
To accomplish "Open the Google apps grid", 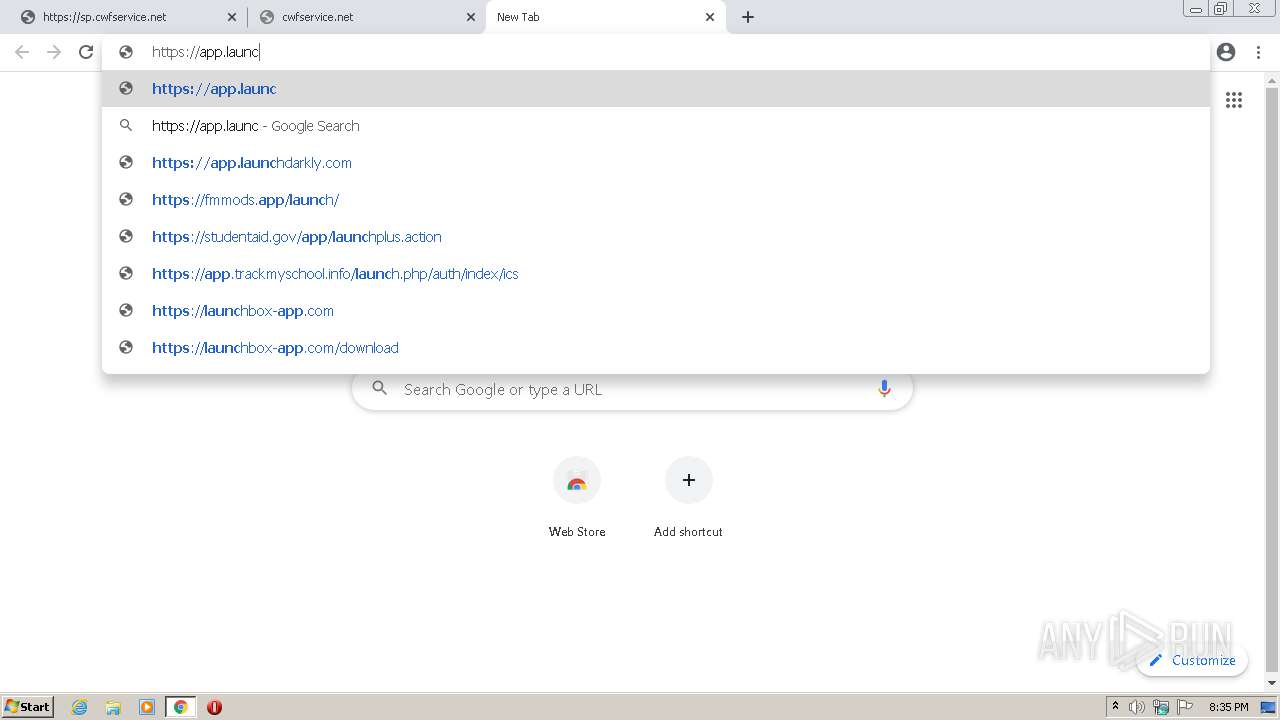I will [x=1234, y=100].
